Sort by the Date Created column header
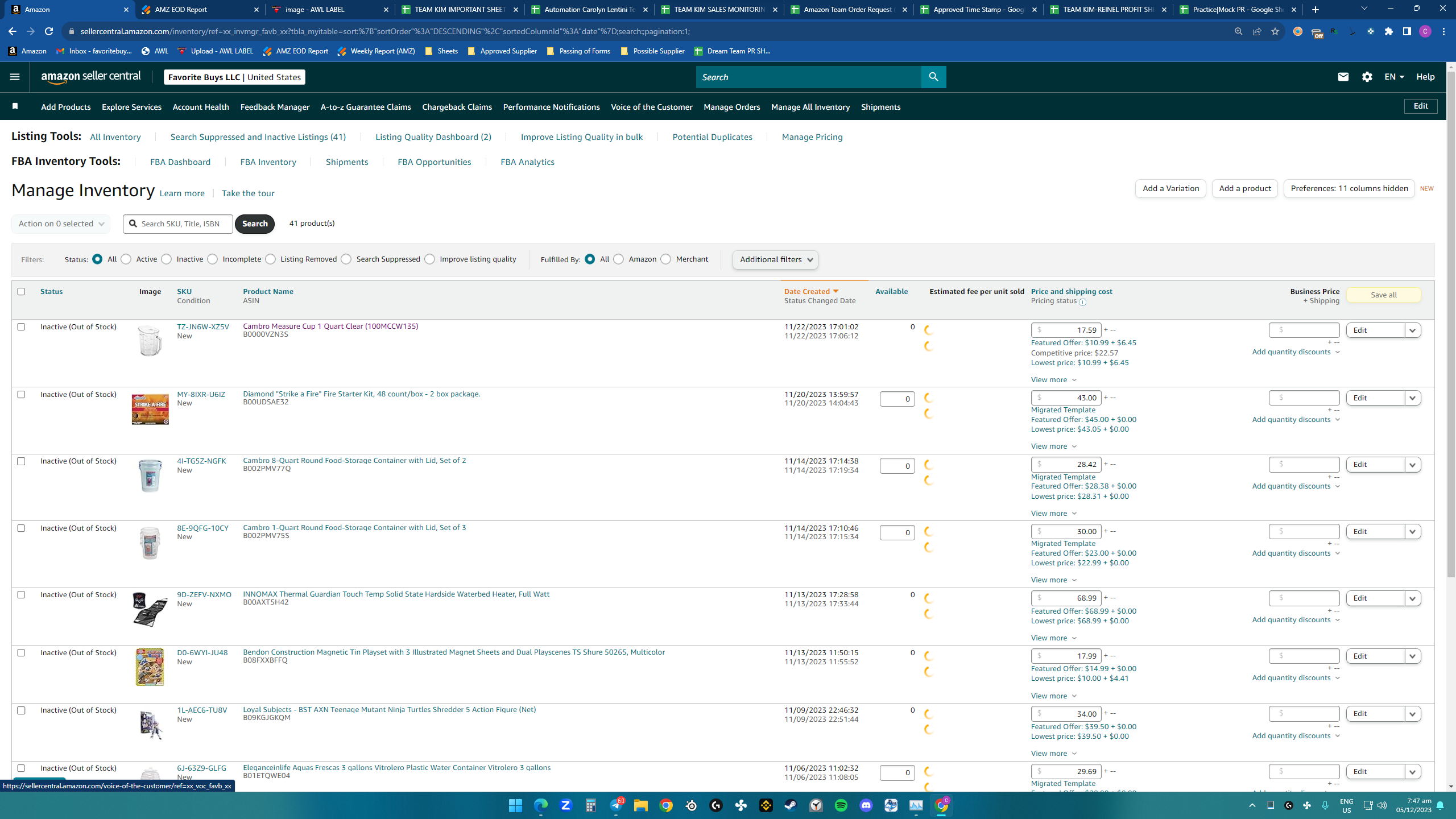This screenshot has height=819, width=1456. click(812, 291)
